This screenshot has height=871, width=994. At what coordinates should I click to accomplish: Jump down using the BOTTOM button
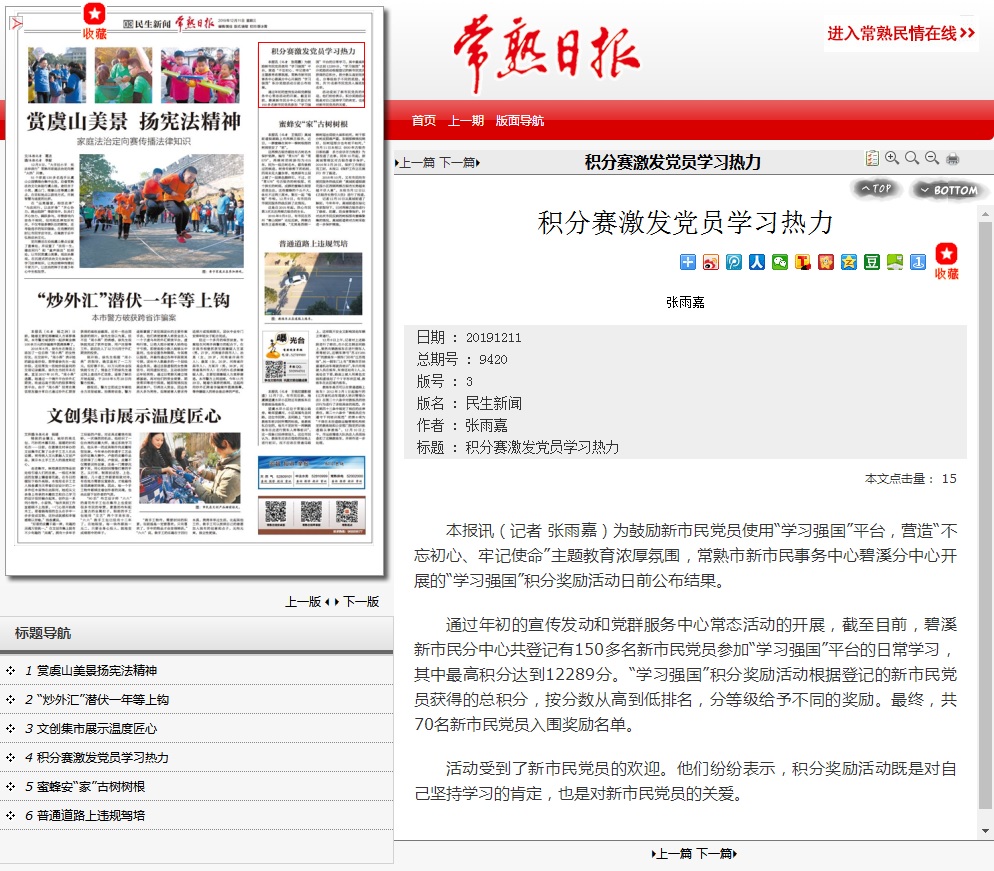click(x=949, y=190)
